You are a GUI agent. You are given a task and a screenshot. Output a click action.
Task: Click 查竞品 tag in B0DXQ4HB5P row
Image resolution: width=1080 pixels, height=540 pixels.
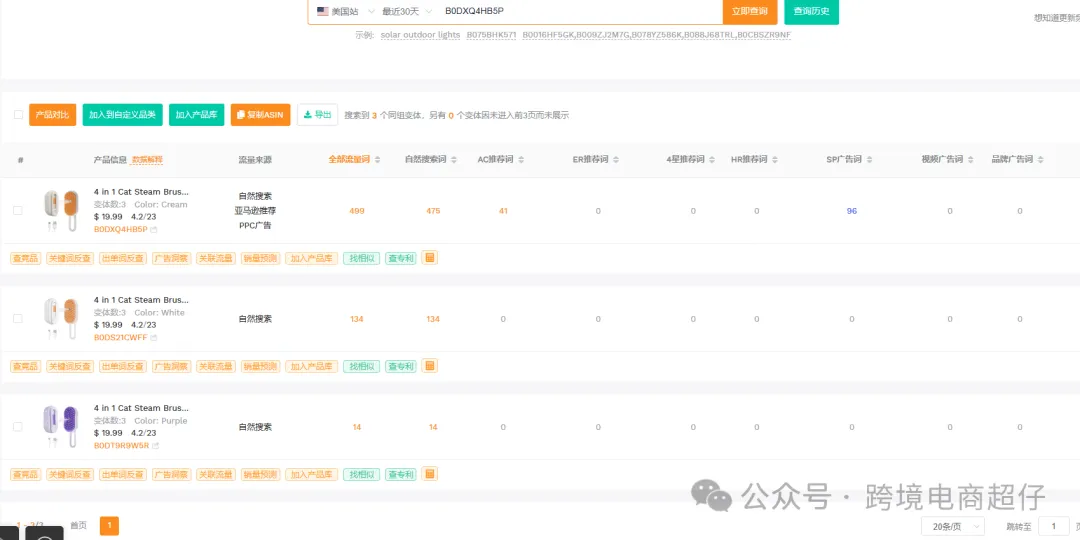coord(25,258)
